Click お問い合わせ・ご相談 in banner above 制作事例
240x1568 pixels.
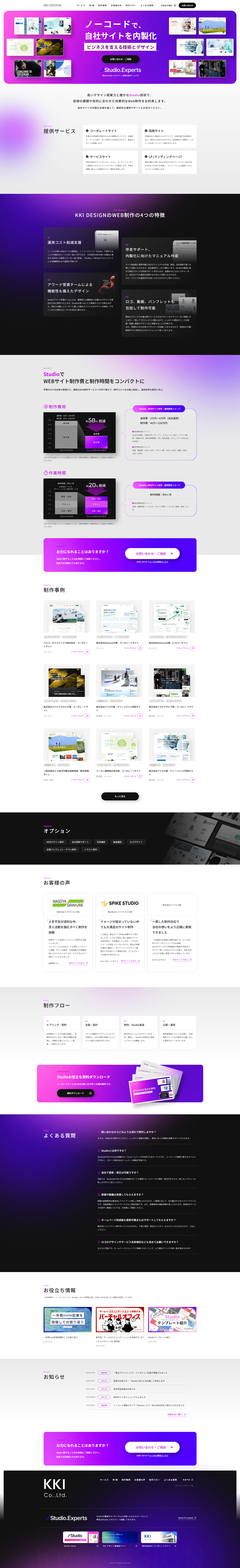[153, 553]
